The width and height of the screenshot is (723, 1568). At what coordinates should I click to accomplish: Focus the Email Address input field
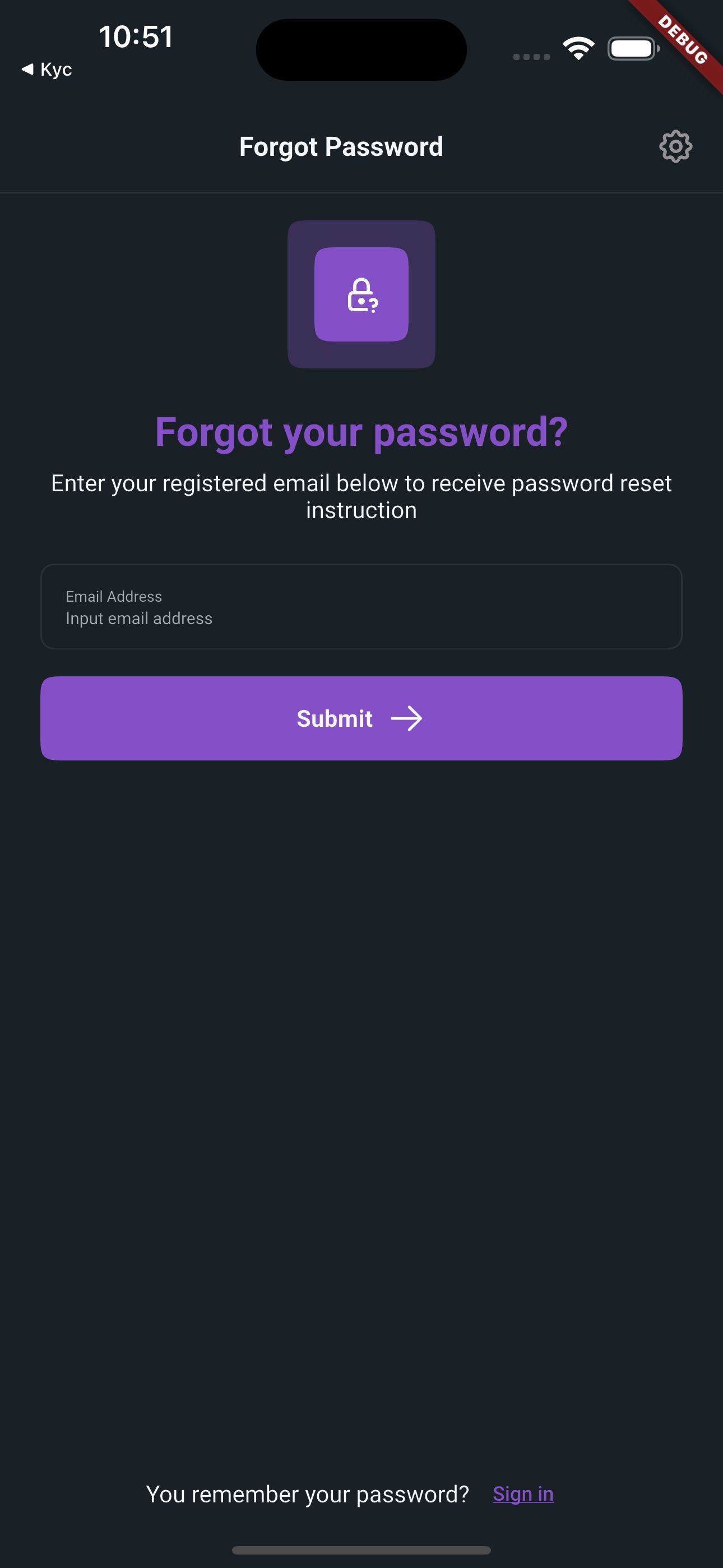coord(361,607)
